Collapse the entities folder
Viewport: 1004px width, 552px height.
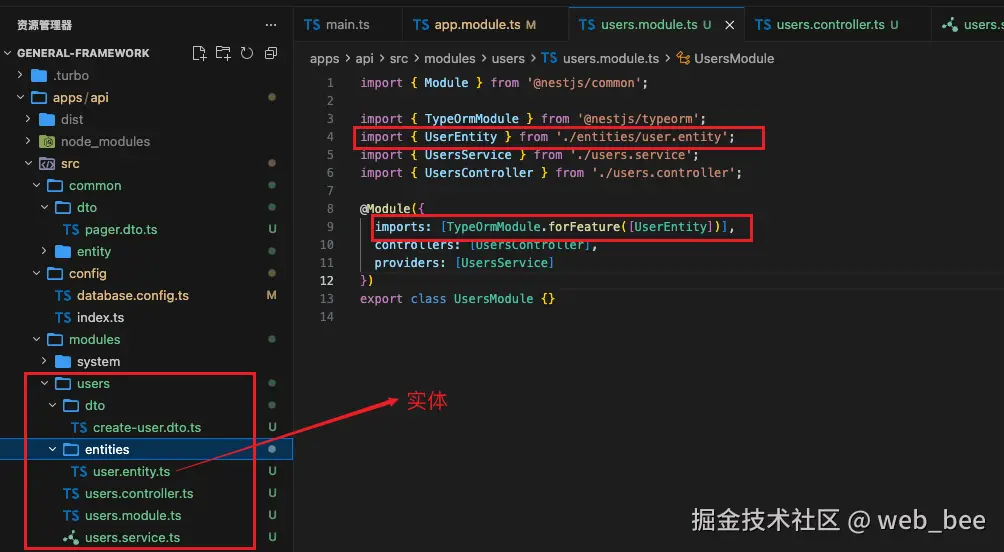click(x=53, y=450)
